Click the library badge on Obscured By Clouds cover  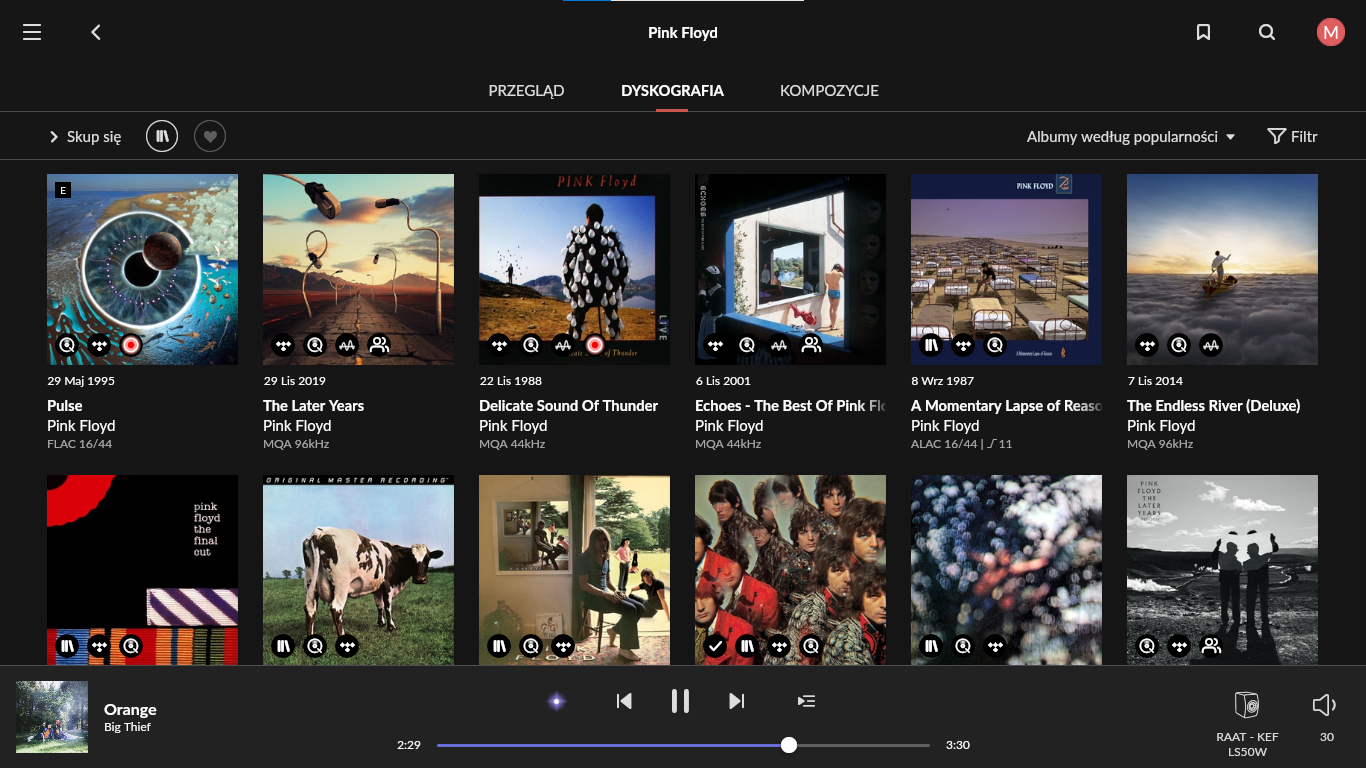[x=931, y=646]
